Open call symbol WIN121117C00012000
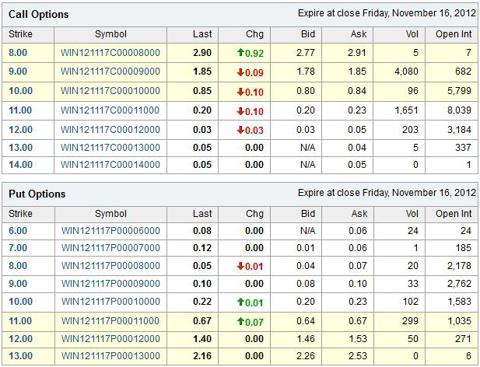 pos(110,129)
